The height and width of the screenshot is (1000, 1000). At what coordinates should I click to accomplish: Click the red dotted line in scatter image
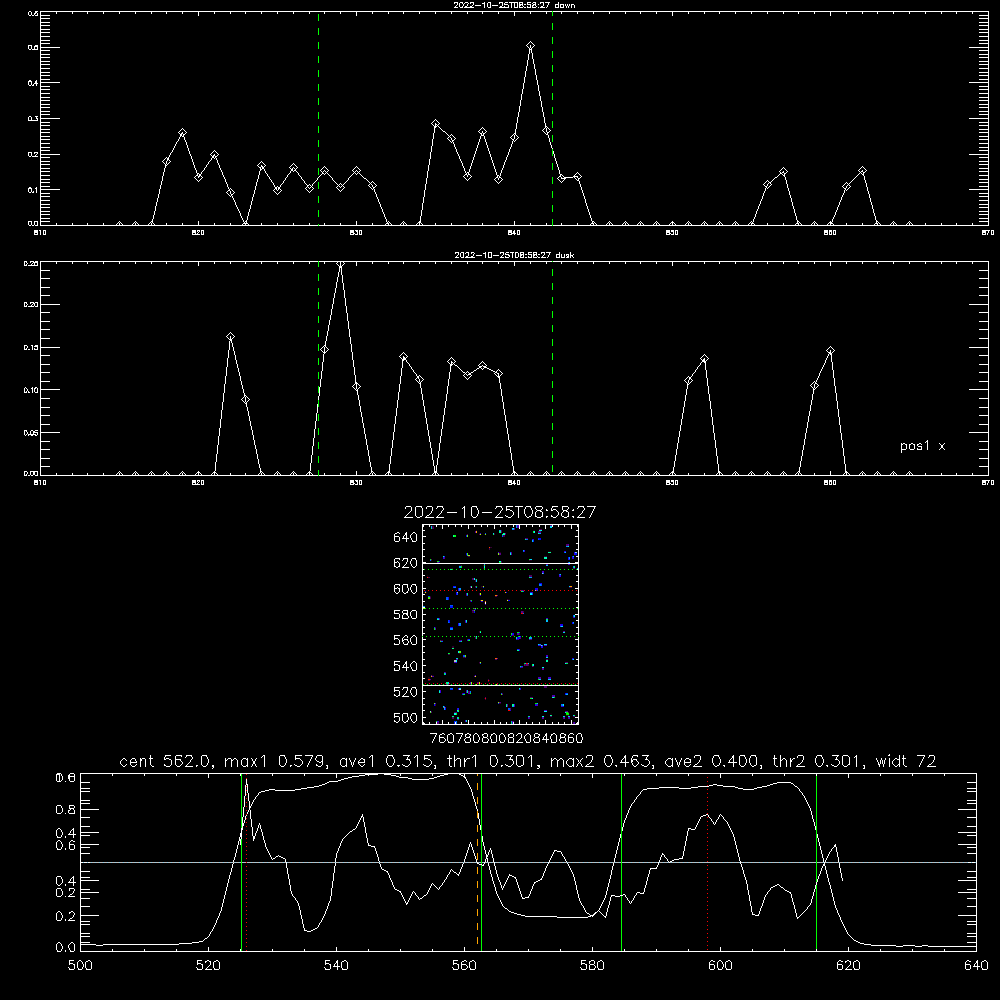click(x=500, y=591)
